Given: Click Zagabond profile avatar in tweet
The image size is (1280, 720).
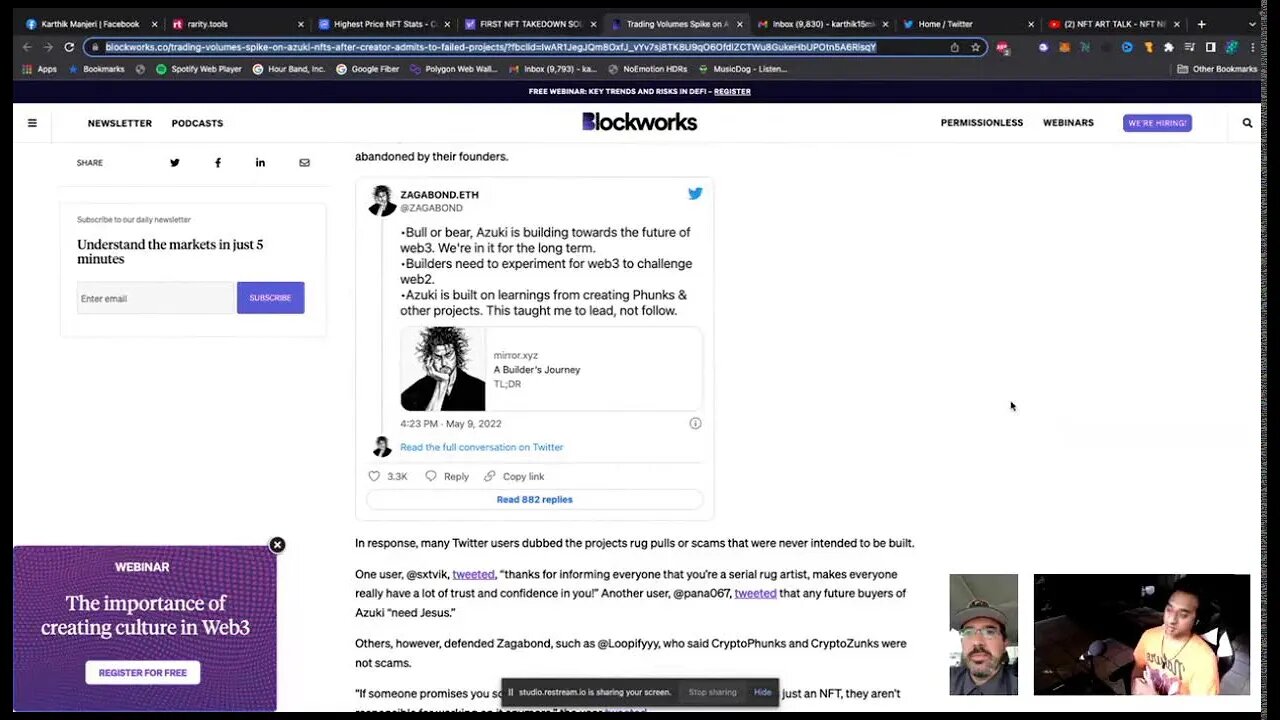Looking at the screenshot, I should pos(382,200).
